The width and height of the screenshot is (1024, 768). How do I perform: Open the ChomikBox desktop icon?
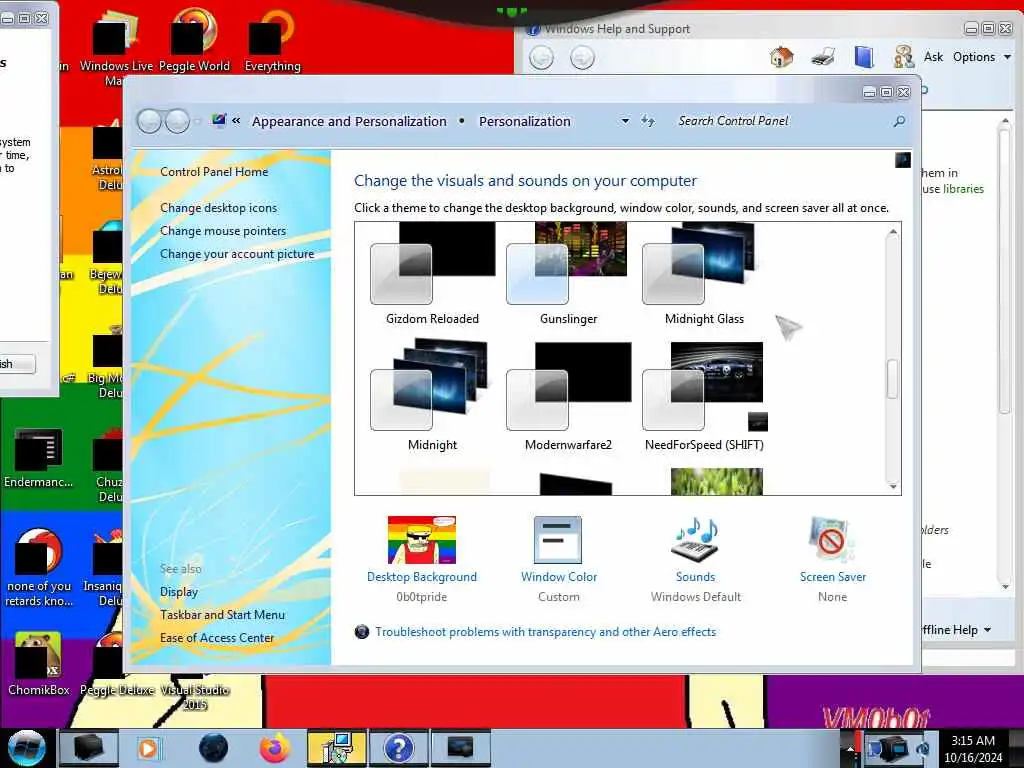[39, 664]
